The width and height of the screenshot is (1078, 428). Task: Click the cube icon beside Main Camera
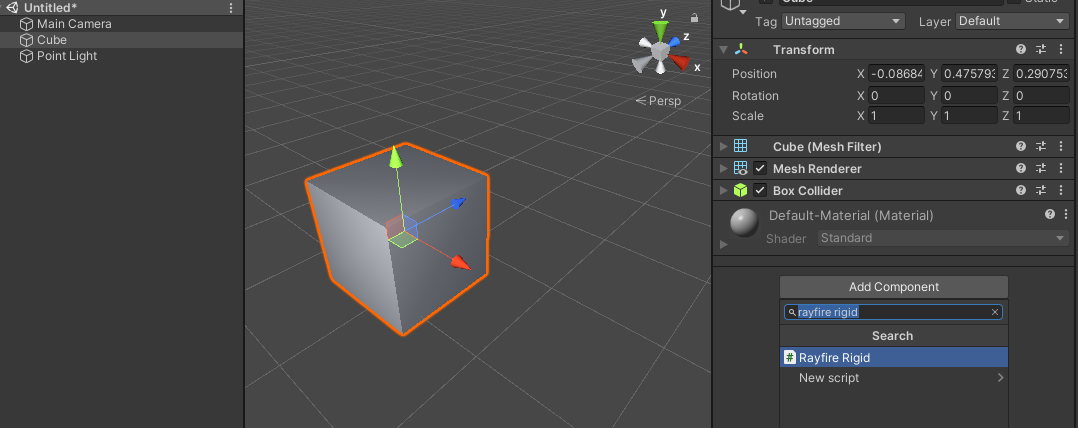click(x=27, y=24)
